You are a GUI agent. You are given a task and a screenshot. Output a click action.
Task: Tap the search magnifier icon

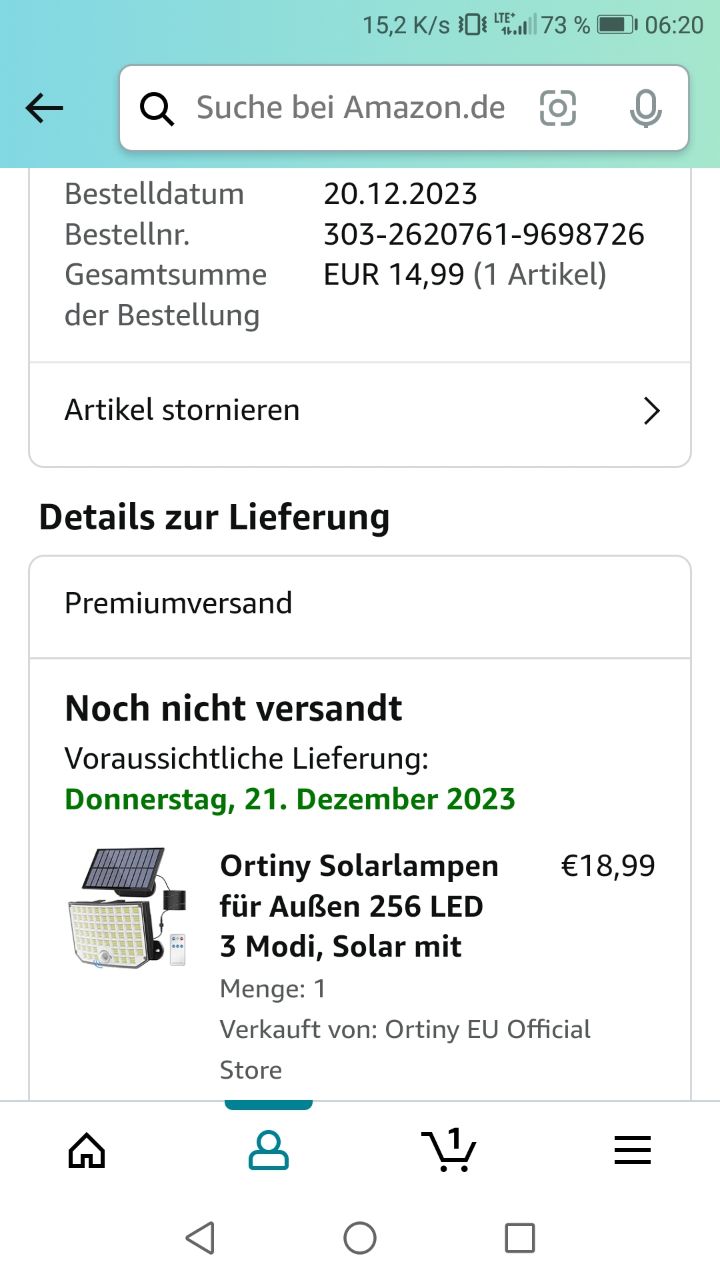(x=157, y=108)
